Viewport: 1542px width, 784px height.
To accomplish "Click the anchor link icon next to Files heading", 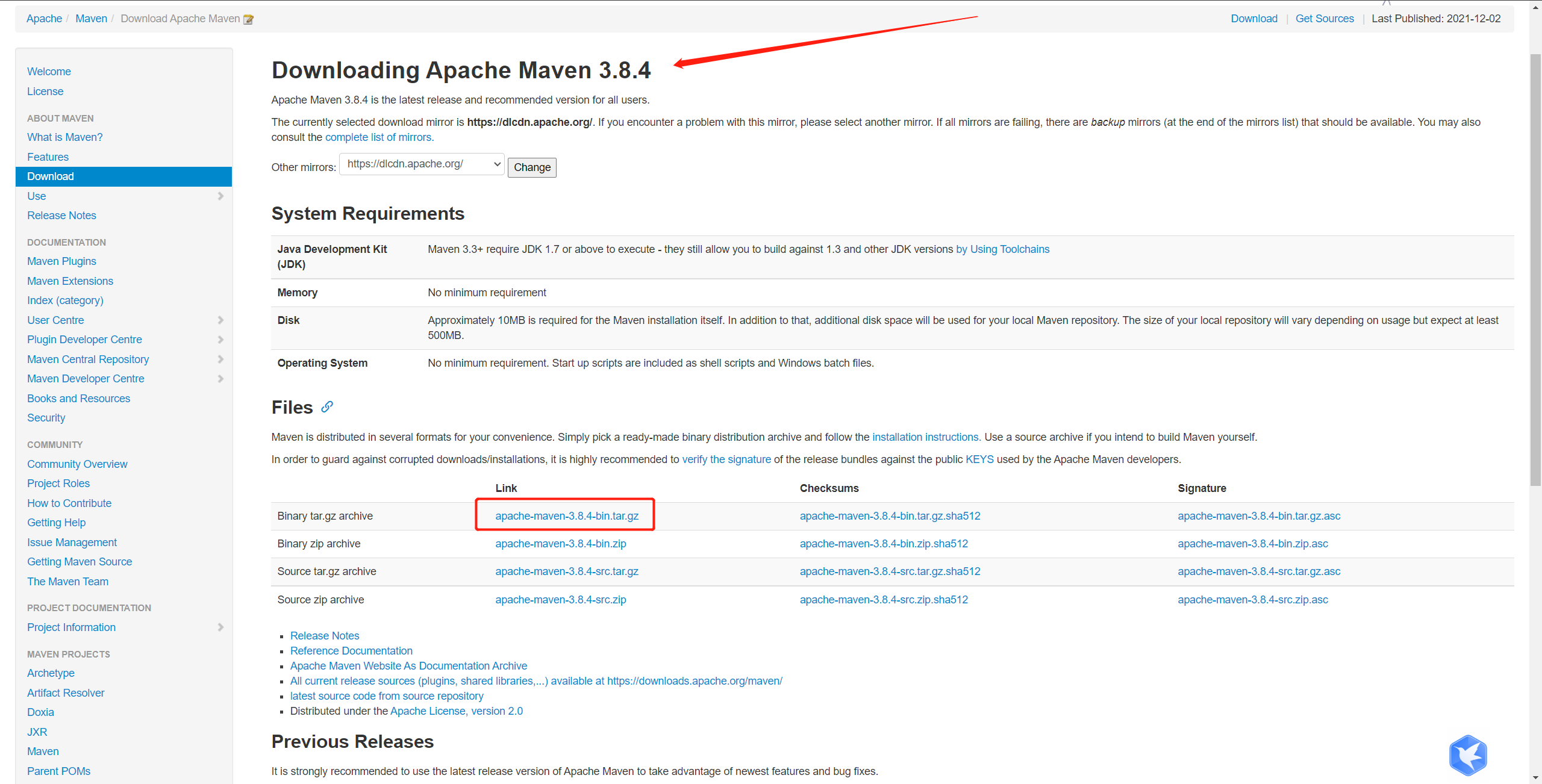I will pyautogui.click(x=327, y=407).
